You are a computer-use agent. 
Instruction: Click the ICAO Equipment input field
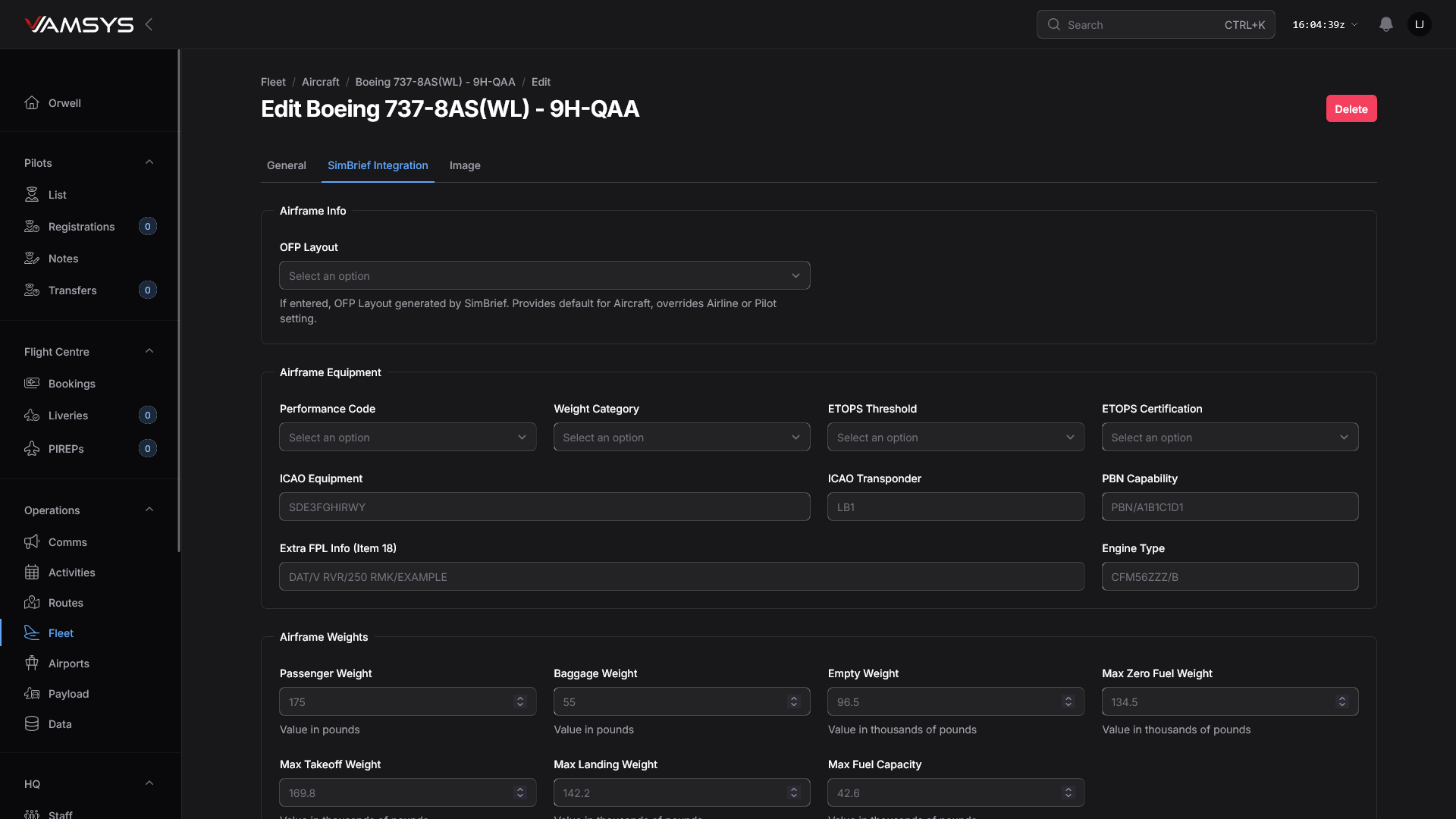[x=544, y=507]
